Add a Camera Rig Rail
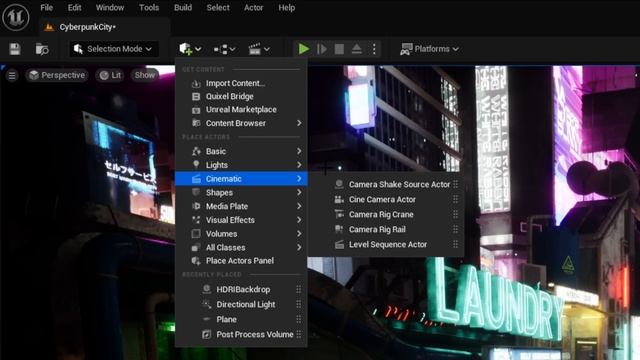 click(386, 229)
